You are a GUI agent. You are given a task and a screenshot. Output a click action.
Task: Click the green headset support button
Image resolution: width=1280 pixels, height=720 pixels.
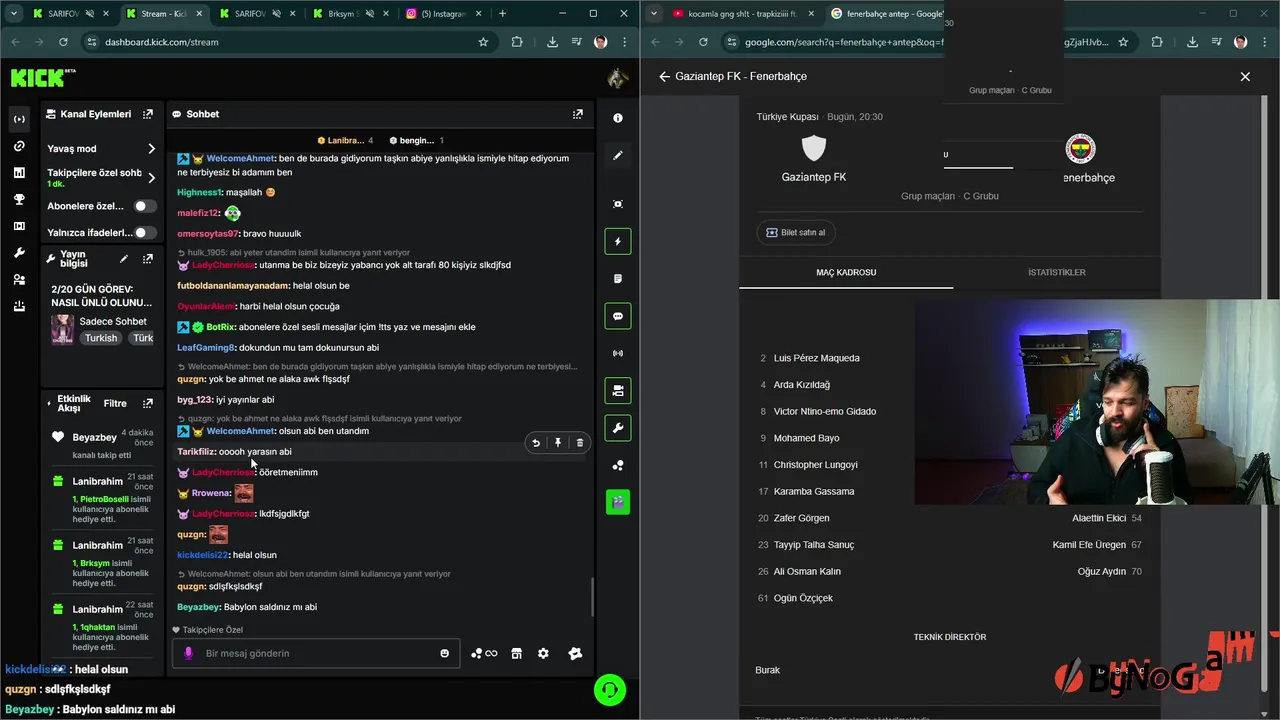point(610,690)
